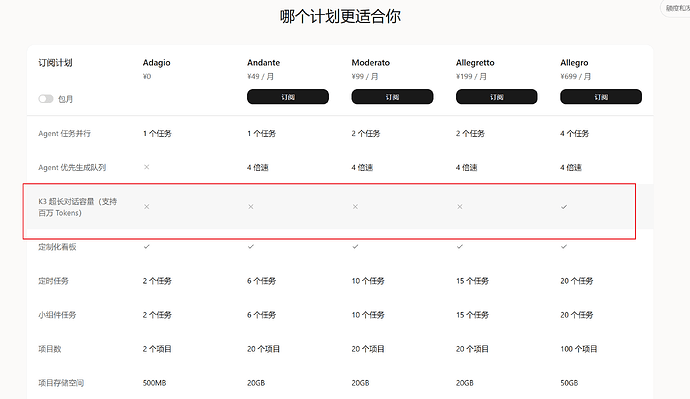Click the X icon for Allegretto in K3 超长对话容量 row

tap(459, 207)
